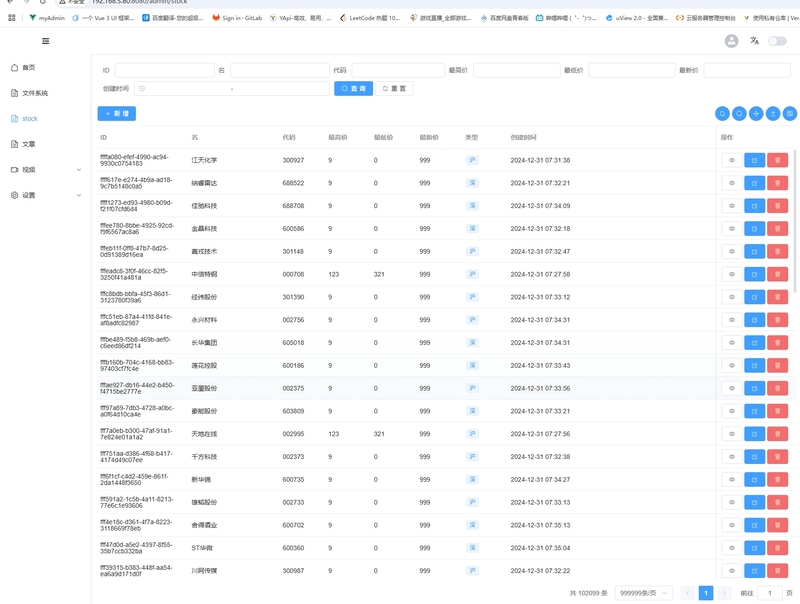Expand the 设置 sidebar submenu
Image resolution: width=800 pixels, height=604 pixels.
click(45, 195)
